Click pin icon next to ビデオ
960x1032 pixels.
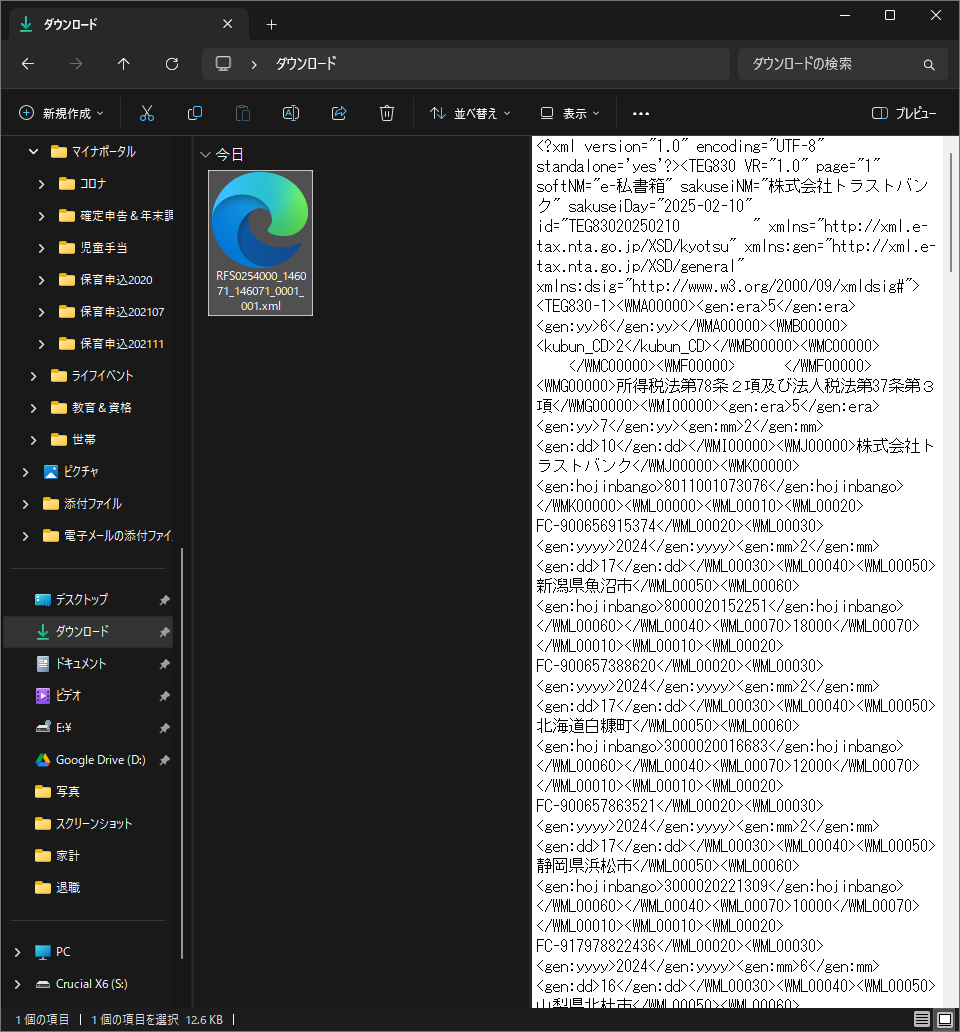164,696
